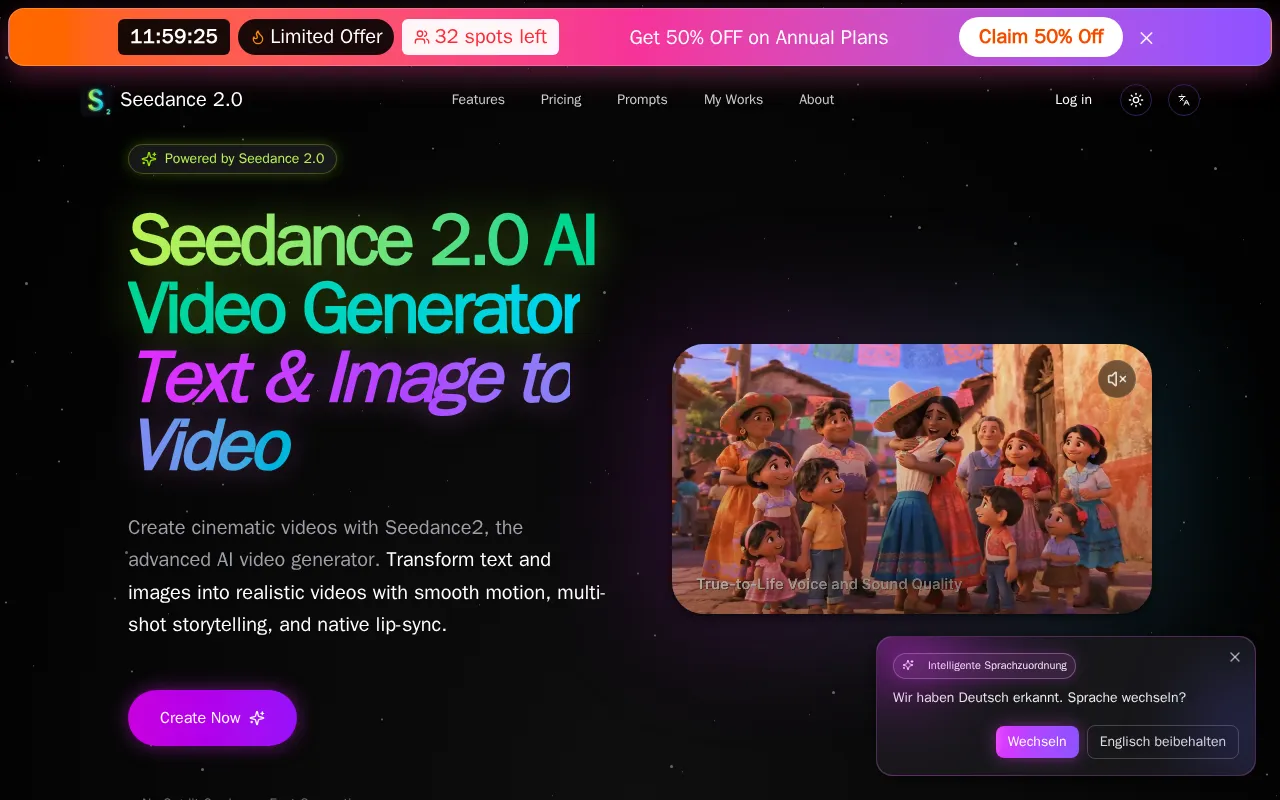This screenshot has height=800, width=1280.
Task: Click 'Get 50% OFF on Annual Plans' text
Action: tap(759, 38)
